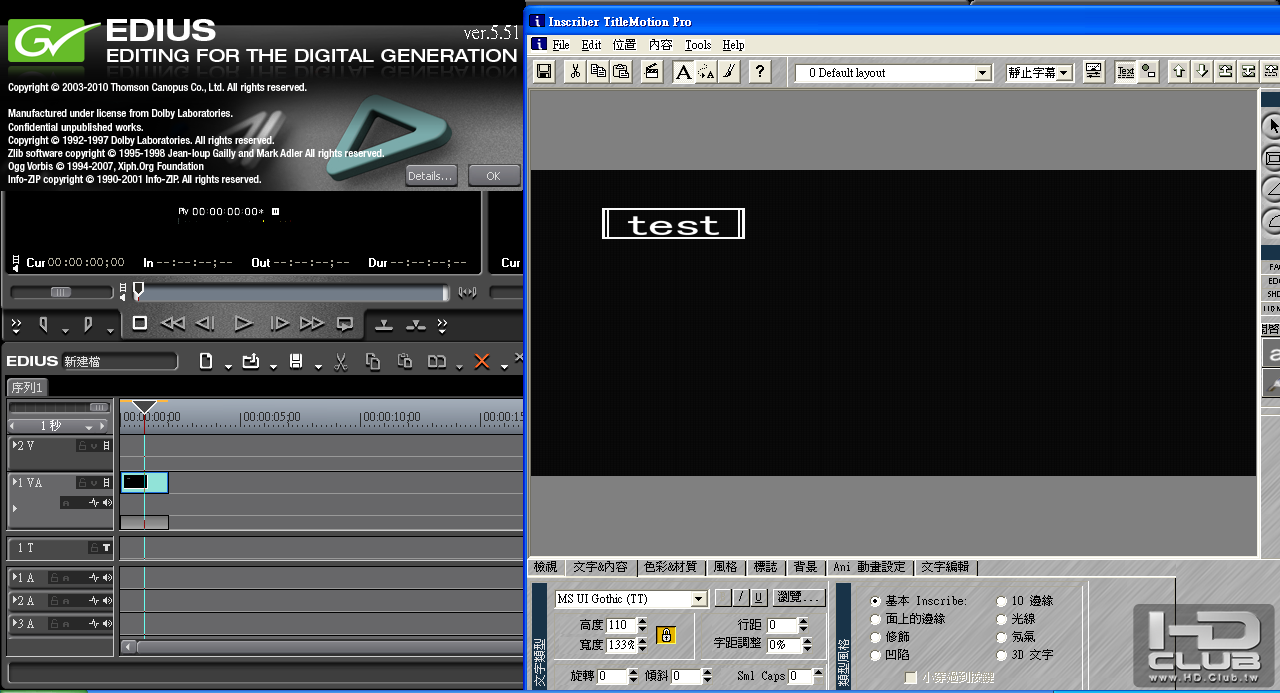Select the 修飾 radio button

(x=876, y=637)
